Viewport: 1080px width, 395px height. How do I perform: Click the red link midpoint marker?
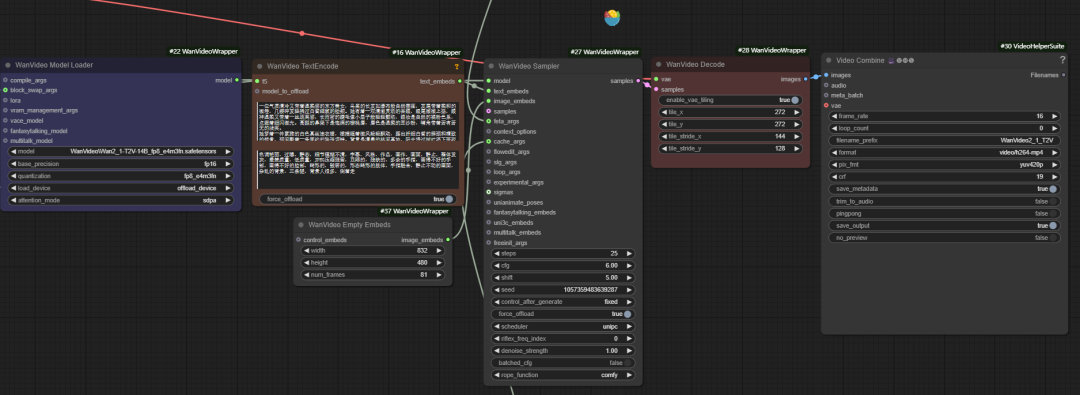(302, 33)
